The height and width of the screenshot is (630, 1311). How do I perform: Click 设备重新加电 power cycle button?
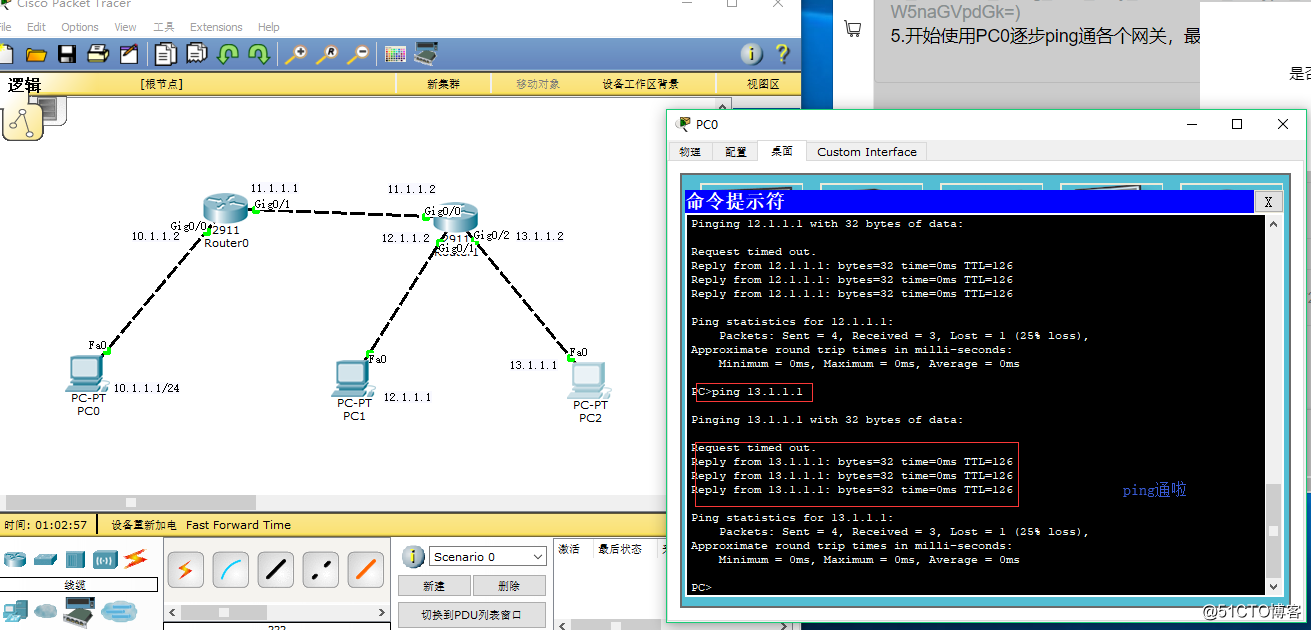coord(144,524)
